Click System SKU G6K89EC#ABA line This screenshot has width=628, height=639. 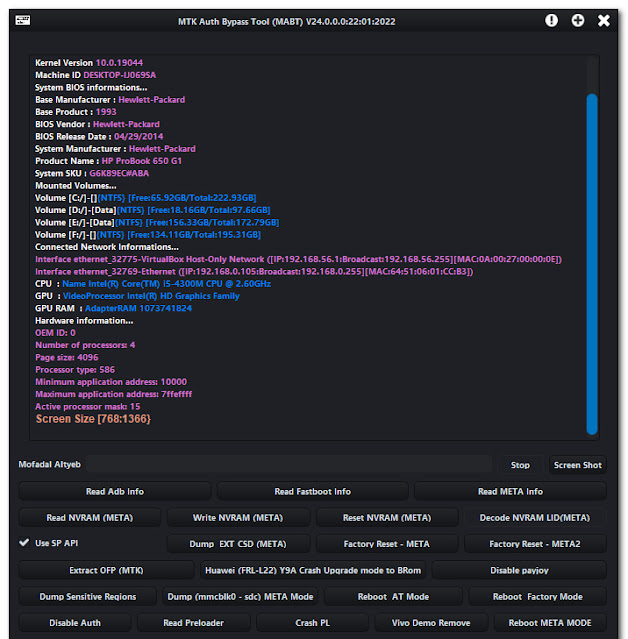pos(92,173)
